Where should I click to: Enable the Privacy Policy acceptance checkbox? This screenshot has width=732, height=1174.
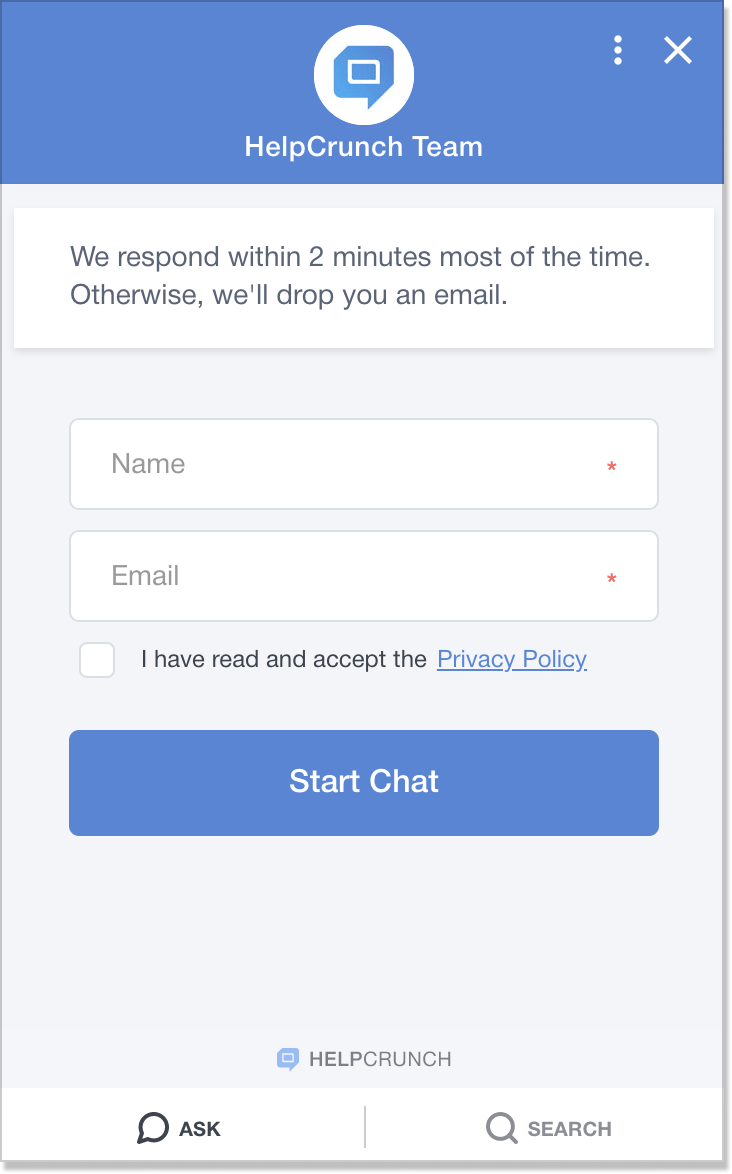[x=96, y=659]
